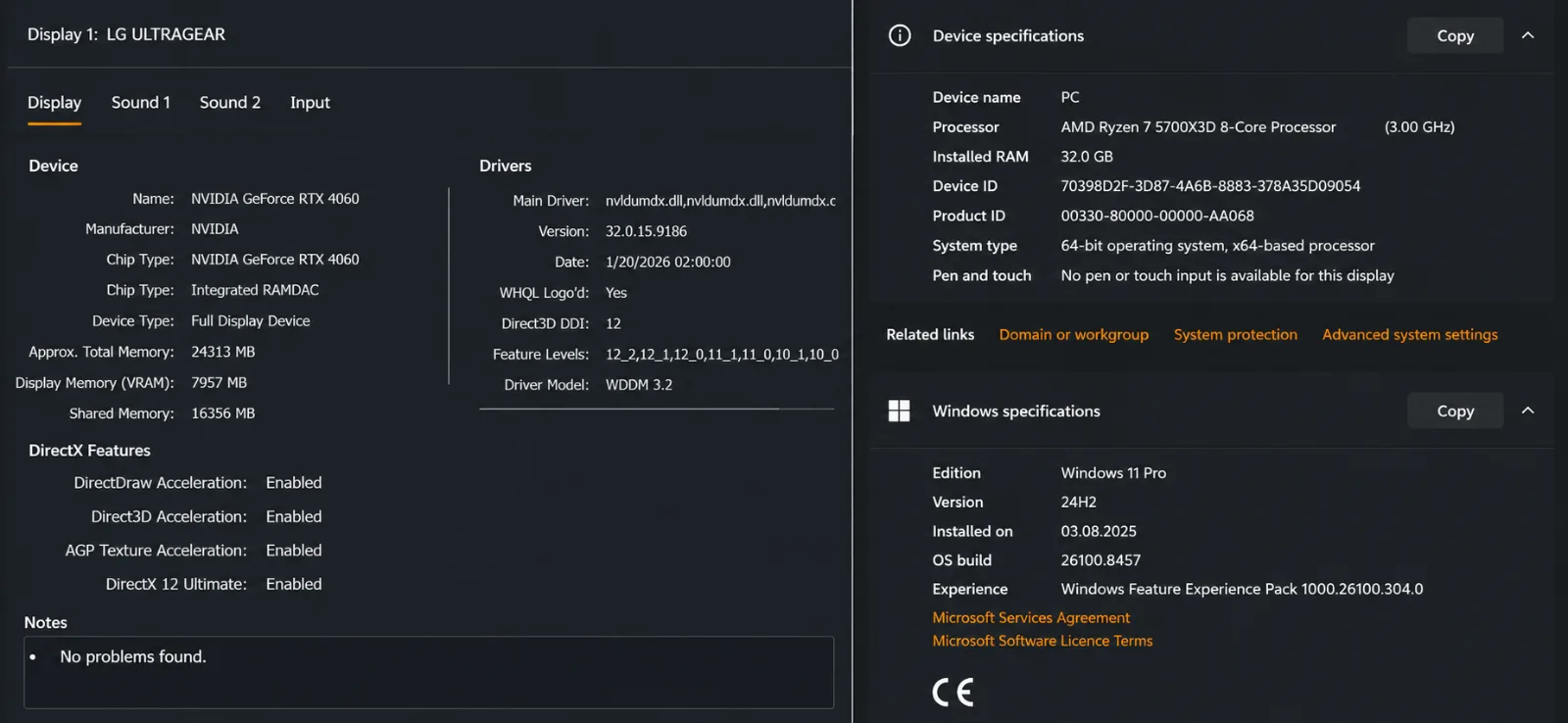Select the manufacturer value 'NVIDIA'
Image resolution: width=1568 pixels, height=723 pixels.
tap(215, 229)
